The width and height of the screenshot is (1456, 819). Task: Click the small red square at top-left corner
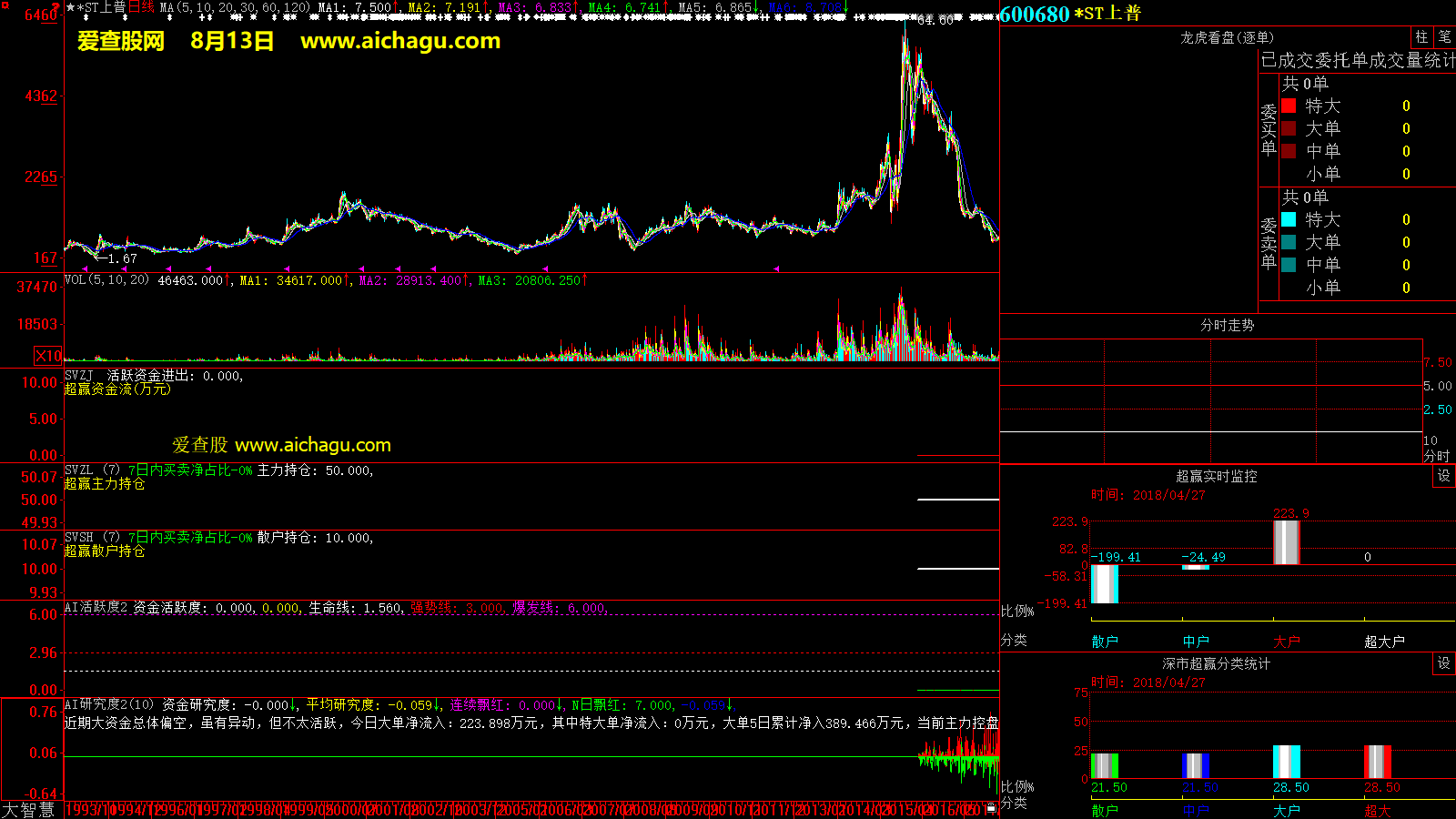pos(56,6)
